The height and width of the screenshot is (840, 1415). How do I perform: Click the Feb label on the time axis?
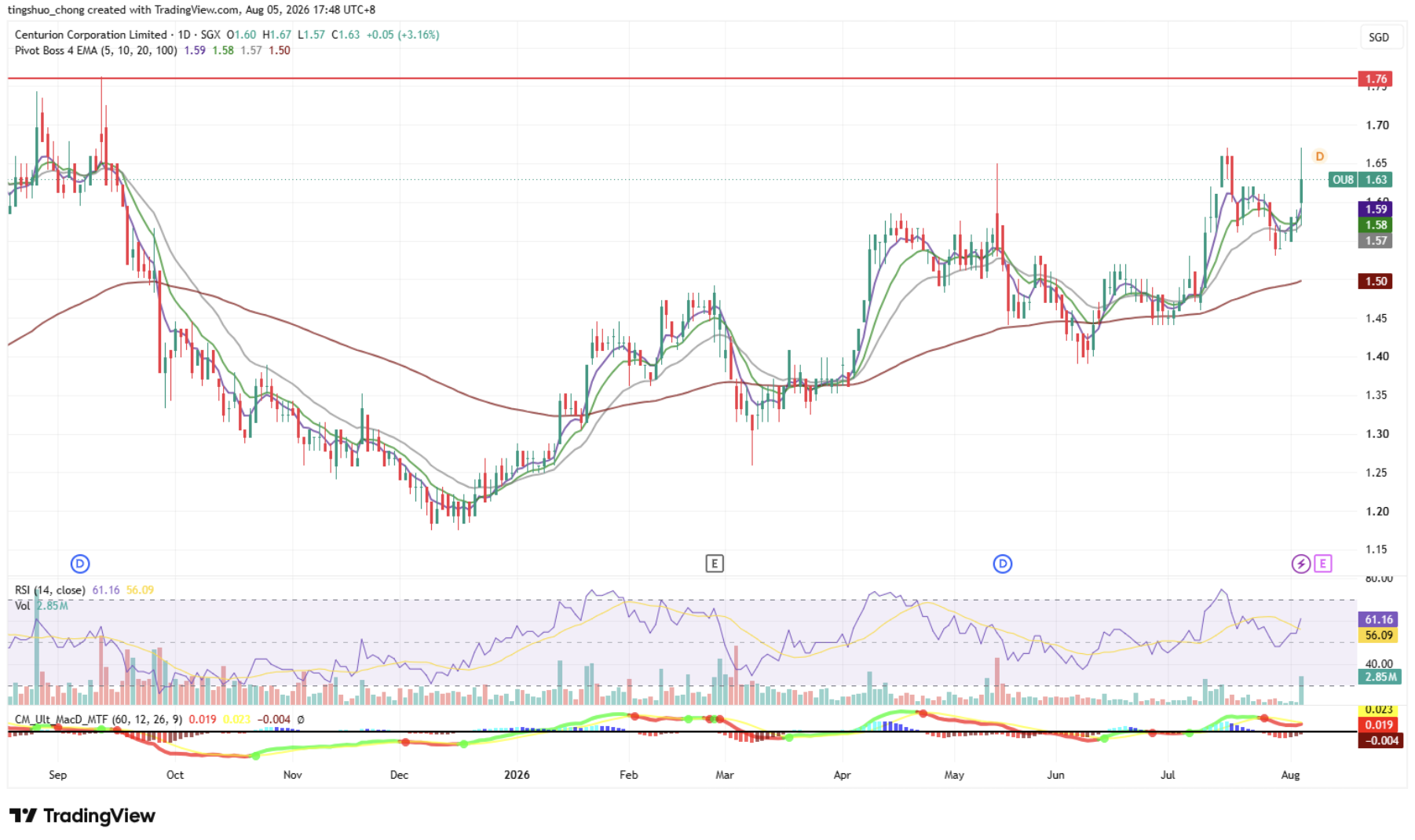pos(629,775)
